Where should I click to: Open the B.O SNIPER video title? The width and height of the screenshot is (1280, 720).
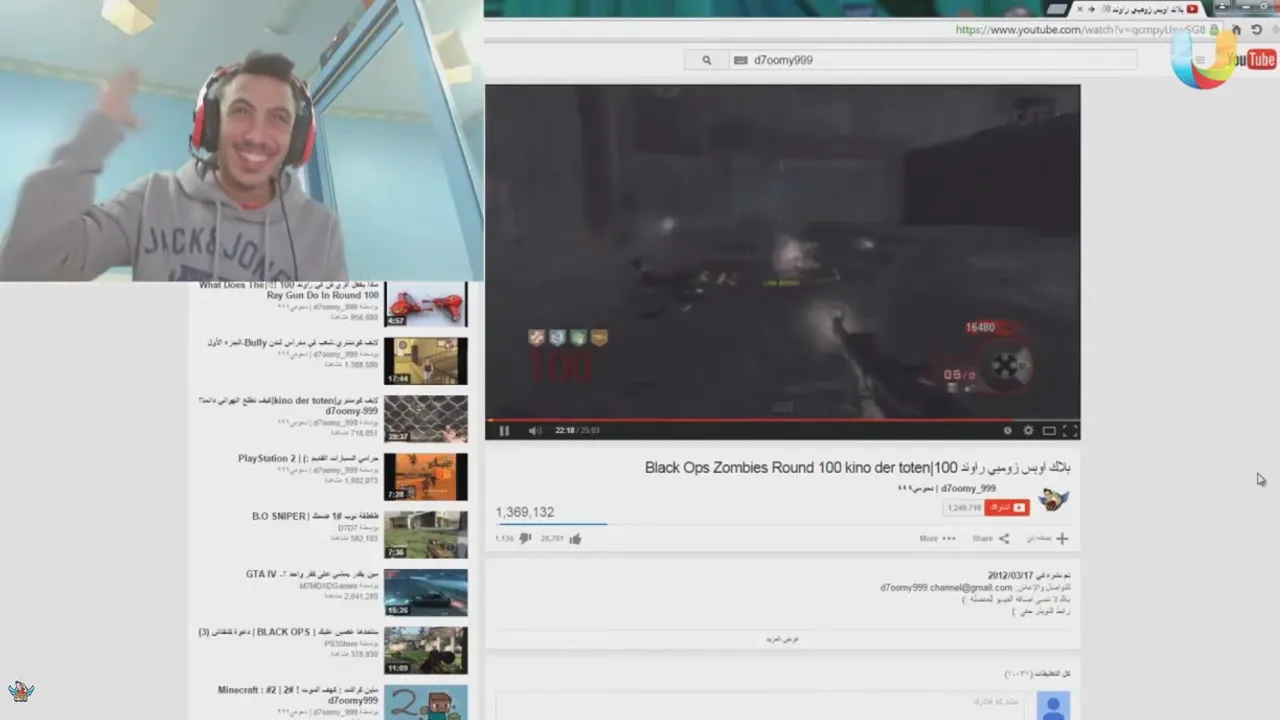click(315, 516)
